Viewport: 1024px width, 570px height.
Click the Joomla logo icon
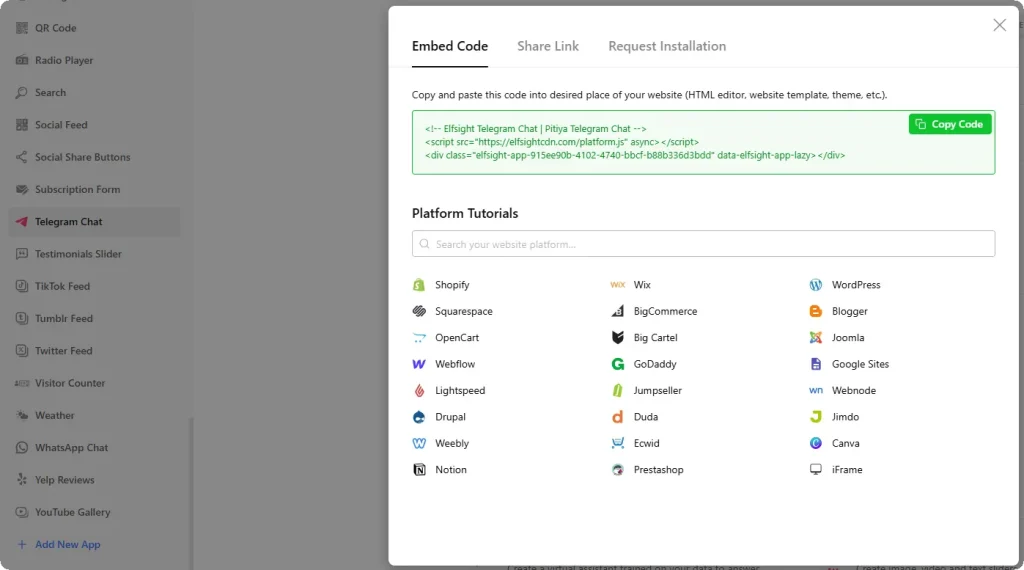point(816,338)
